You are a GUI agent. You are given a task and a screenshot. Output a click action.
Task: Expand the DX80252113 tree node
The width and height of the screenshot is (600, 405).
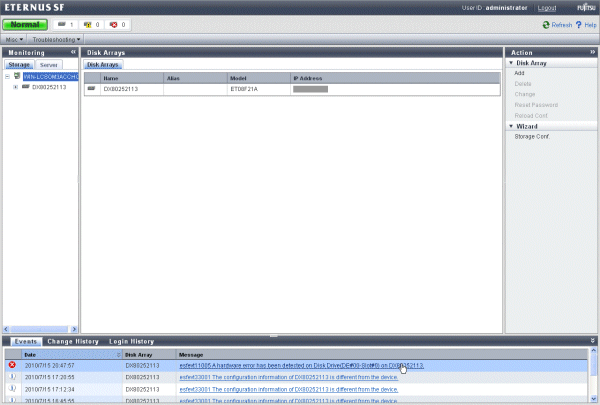[15, 87]
